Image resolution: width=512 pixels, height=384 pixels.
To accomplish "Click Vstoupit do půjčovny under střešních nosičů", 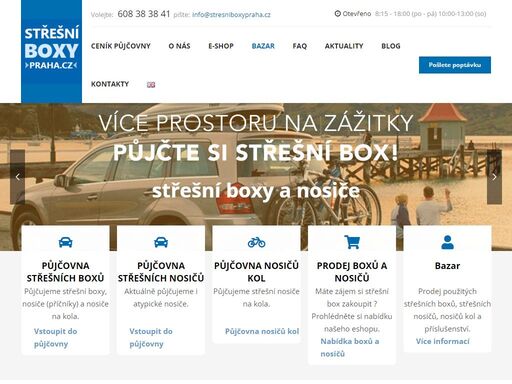I will click(151, 338).
